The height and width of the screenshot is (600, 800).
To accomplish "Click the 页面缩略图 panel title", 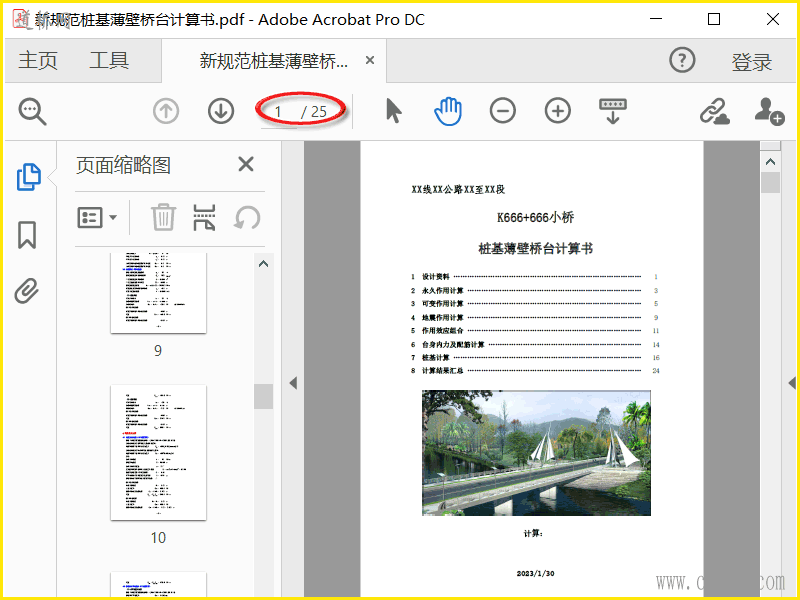I will click(x=123, y=165).
